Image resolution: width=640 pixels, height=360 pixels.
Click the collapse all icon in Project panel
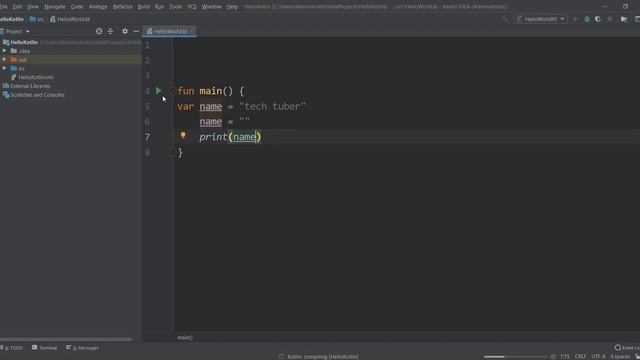[110, 31]
